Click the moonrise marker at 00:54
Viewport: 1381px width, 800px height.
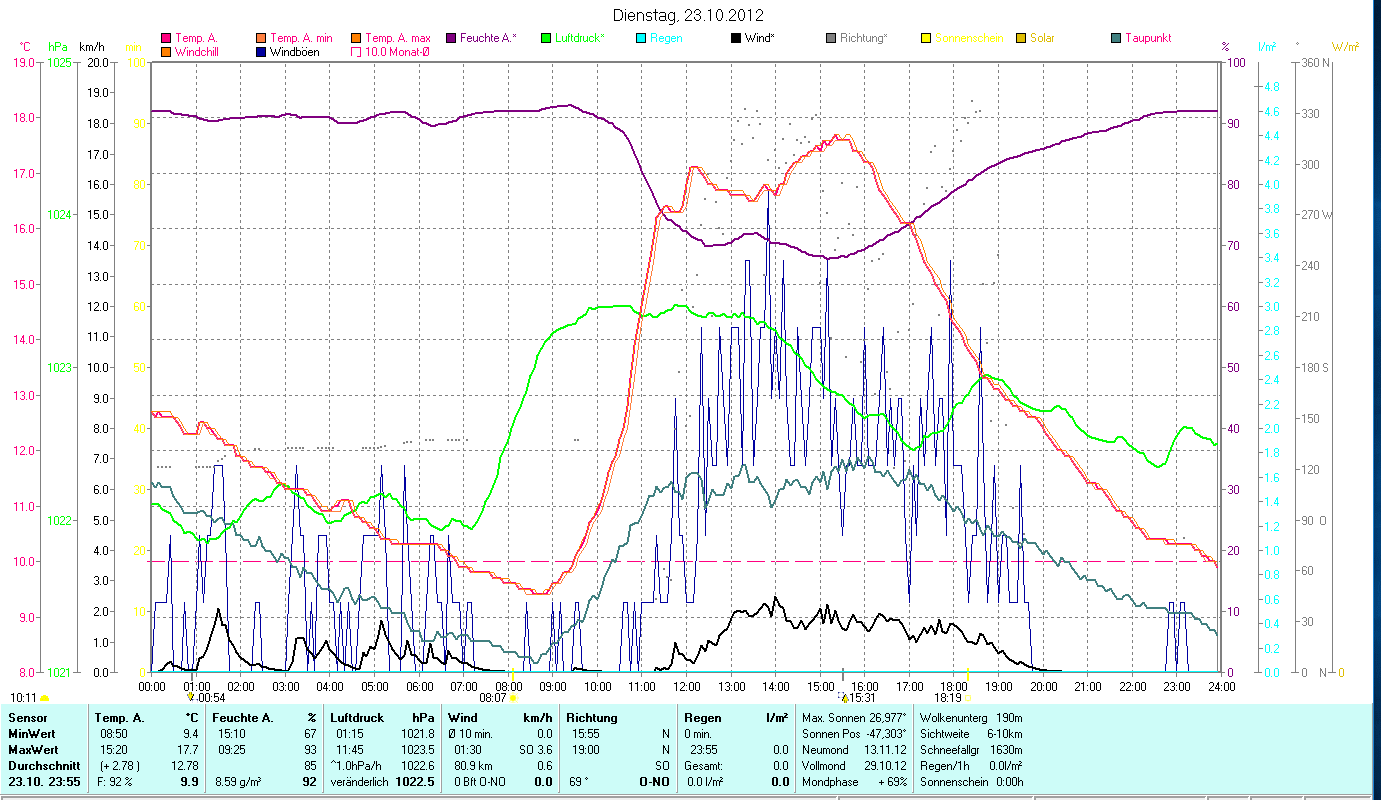[190, 697]
